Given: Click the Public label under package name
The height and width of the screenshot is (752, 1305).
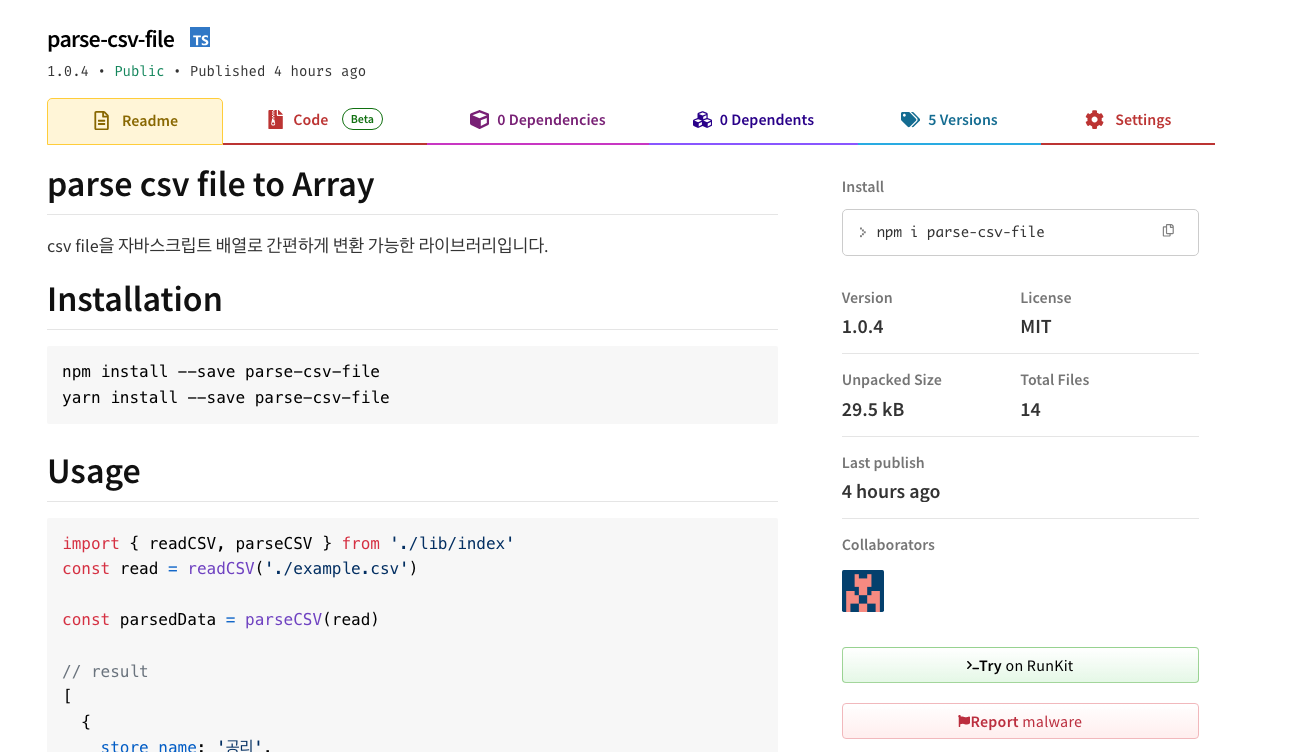Looking at the screenshot, I should (139, 71).
